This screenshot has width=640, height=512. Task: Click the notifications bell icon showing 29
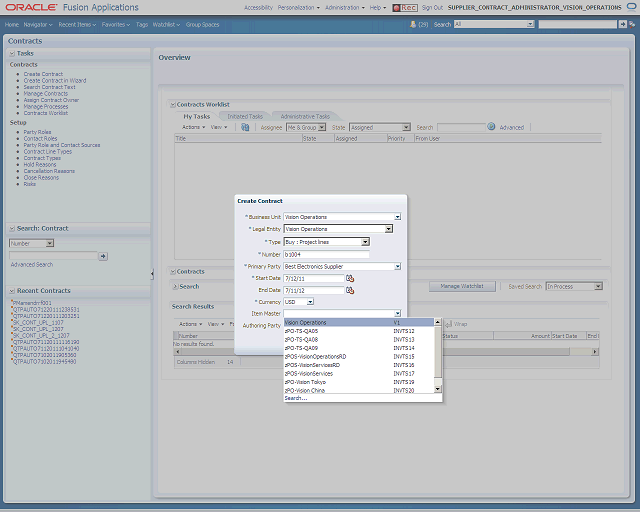pyautogui.click(x=413, y=24)
